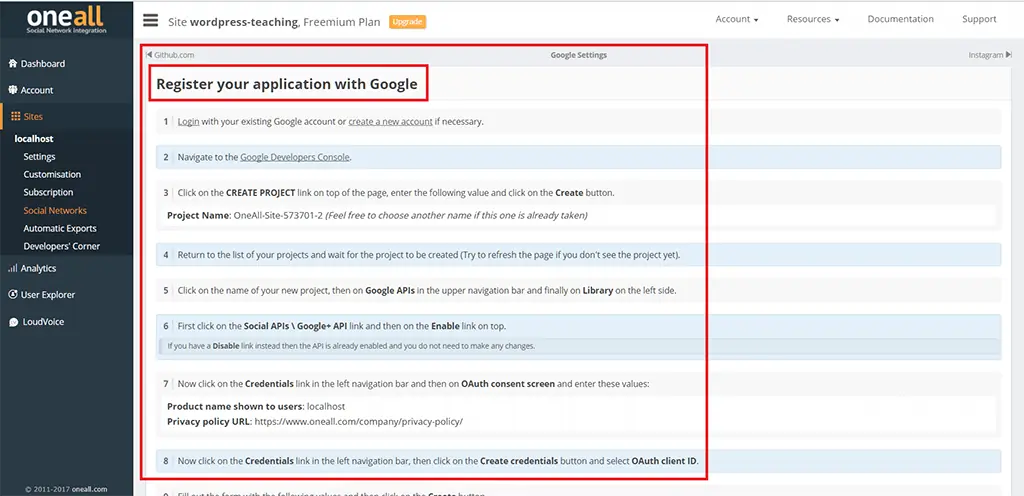The height and width of the screenshot is (496, 1024).
Task: Click the Login link in step 1
Action: click(x=189, y=121)
